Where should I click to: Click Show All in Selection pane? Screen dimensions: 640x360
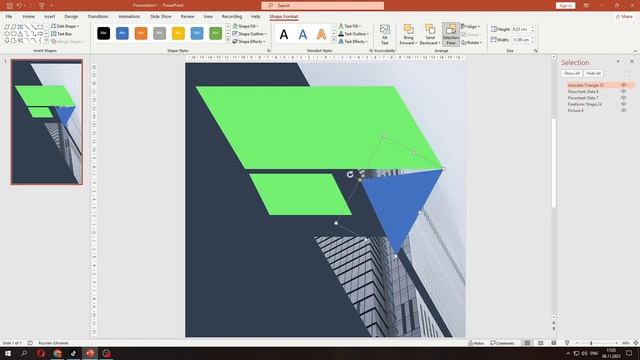tap(572, 73)
